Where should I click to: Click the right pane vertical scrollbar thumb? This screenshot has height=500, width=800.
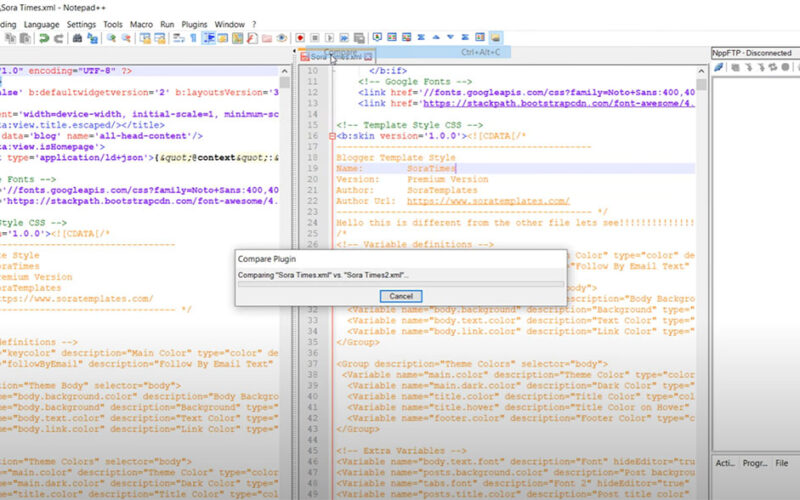[x=702, y=84]
